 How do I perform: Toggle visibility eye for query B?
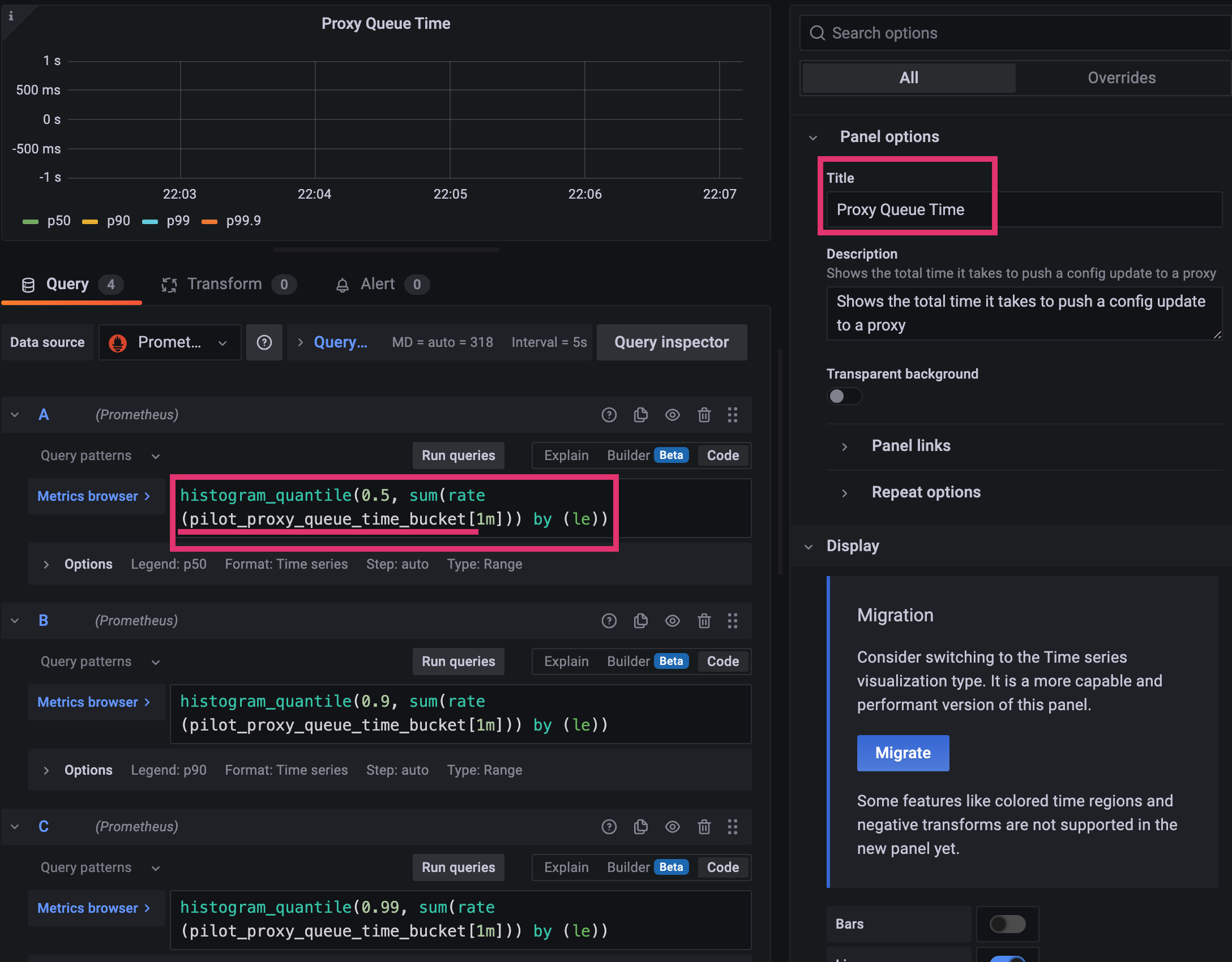673,621
